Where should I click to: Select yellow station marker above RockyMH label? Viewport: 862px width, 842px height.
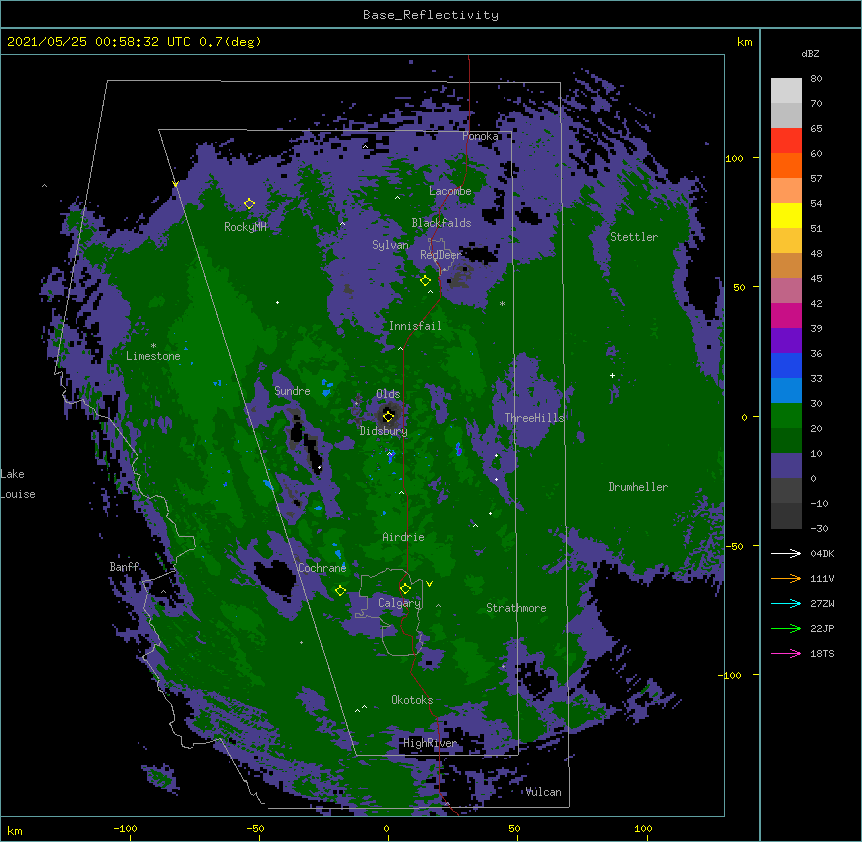(x=249, y=204)
